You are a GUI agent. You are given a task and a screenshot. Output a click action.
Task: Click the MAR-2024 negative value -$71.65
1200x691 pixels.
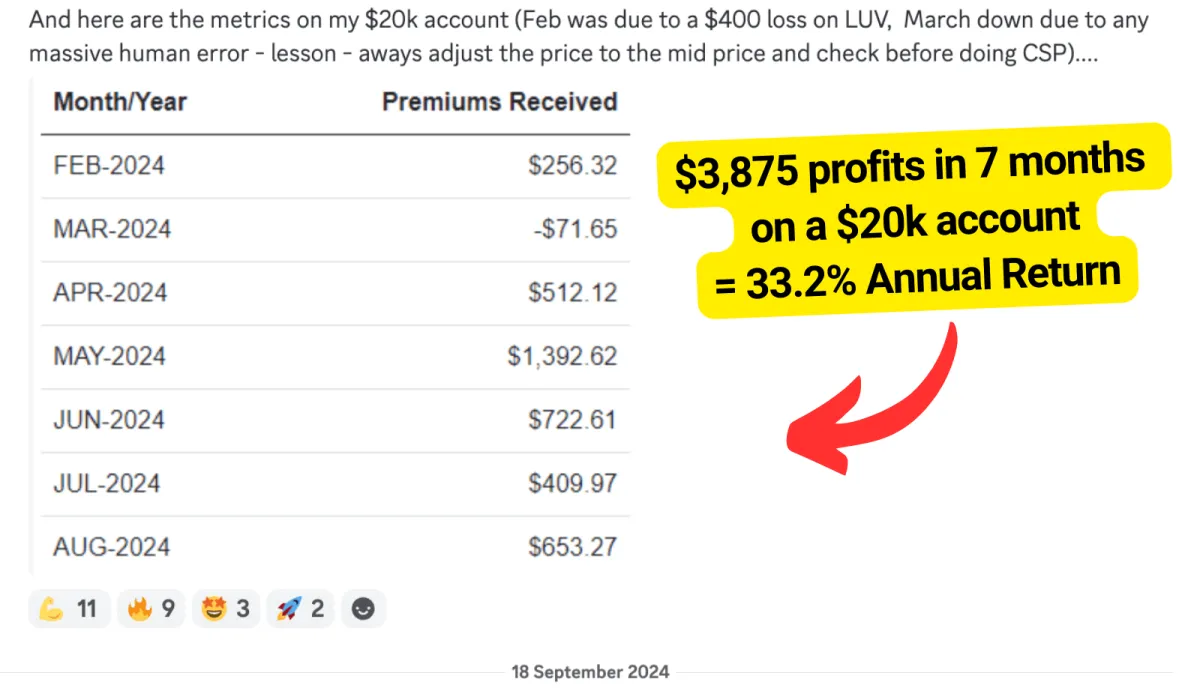click(575, 229)
